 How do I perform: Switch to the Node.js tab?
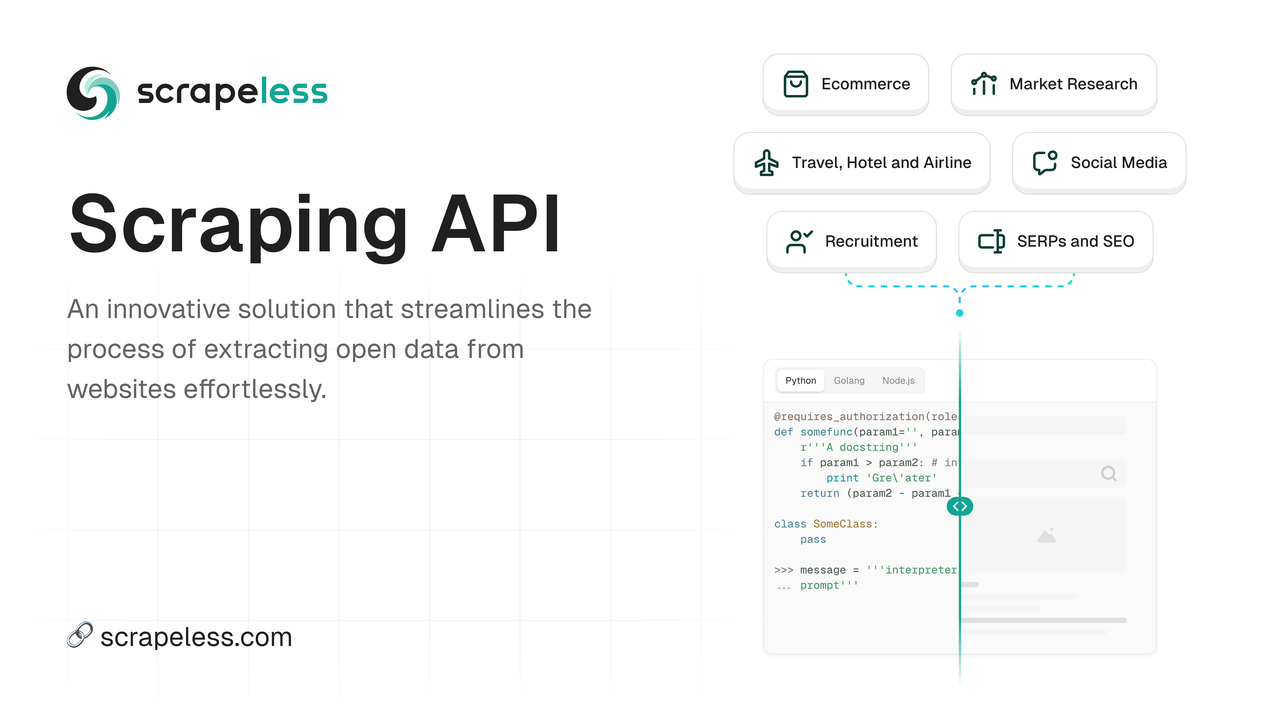click(899, 381)
